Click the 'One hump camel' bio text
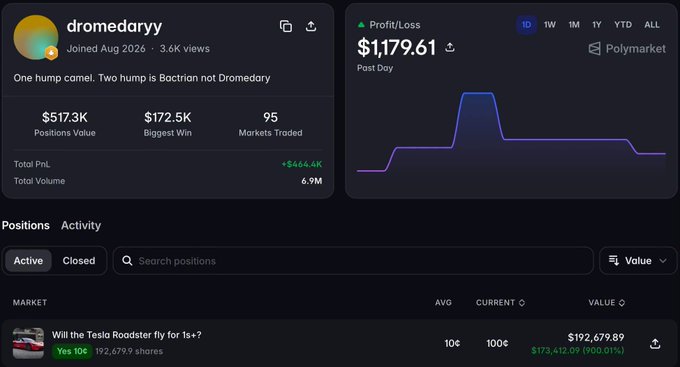The width and height of the screenshot is (680, 367). point(142,78)
